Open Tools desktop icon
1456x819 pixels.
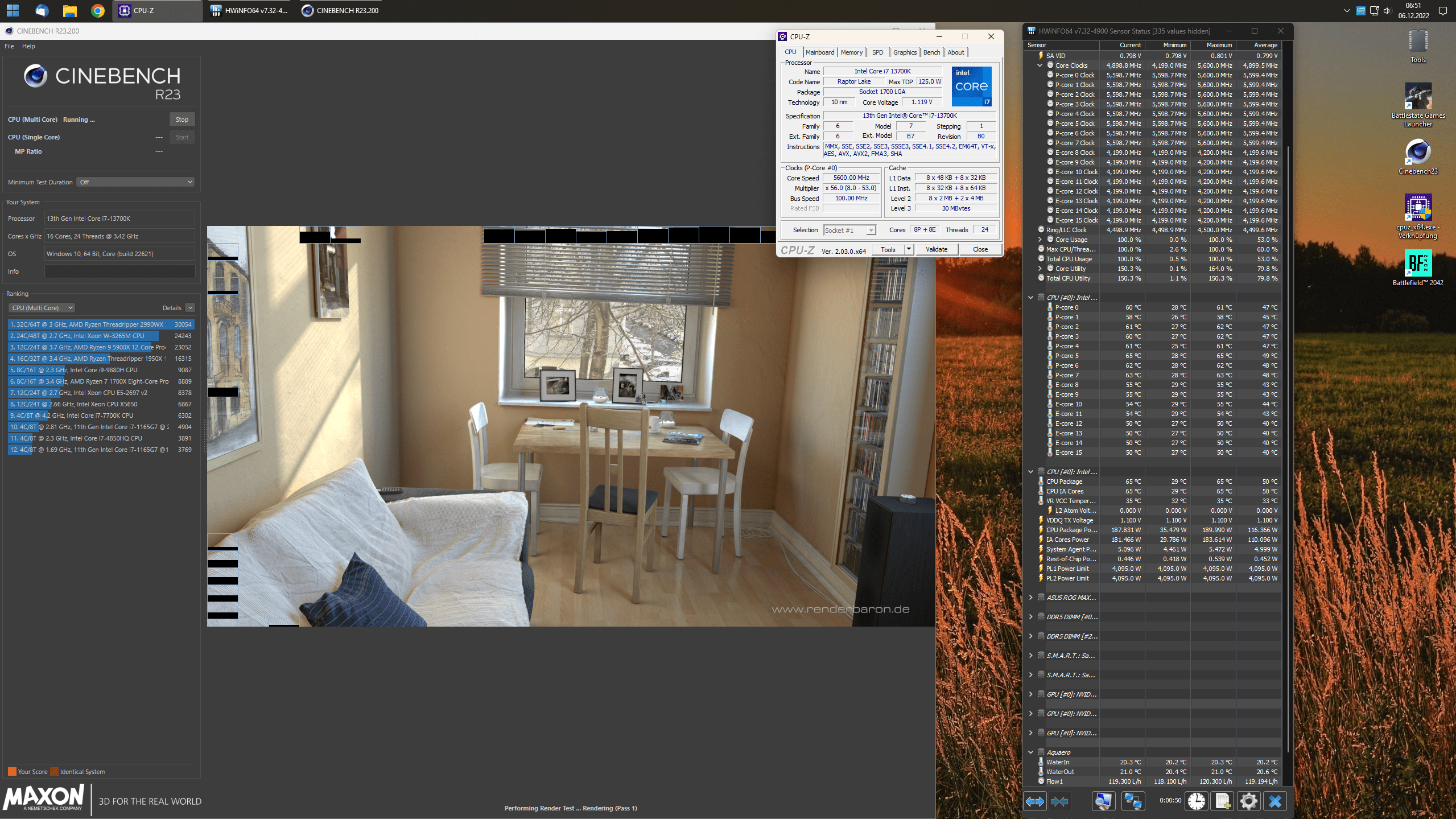click(x=1418, y=47)
